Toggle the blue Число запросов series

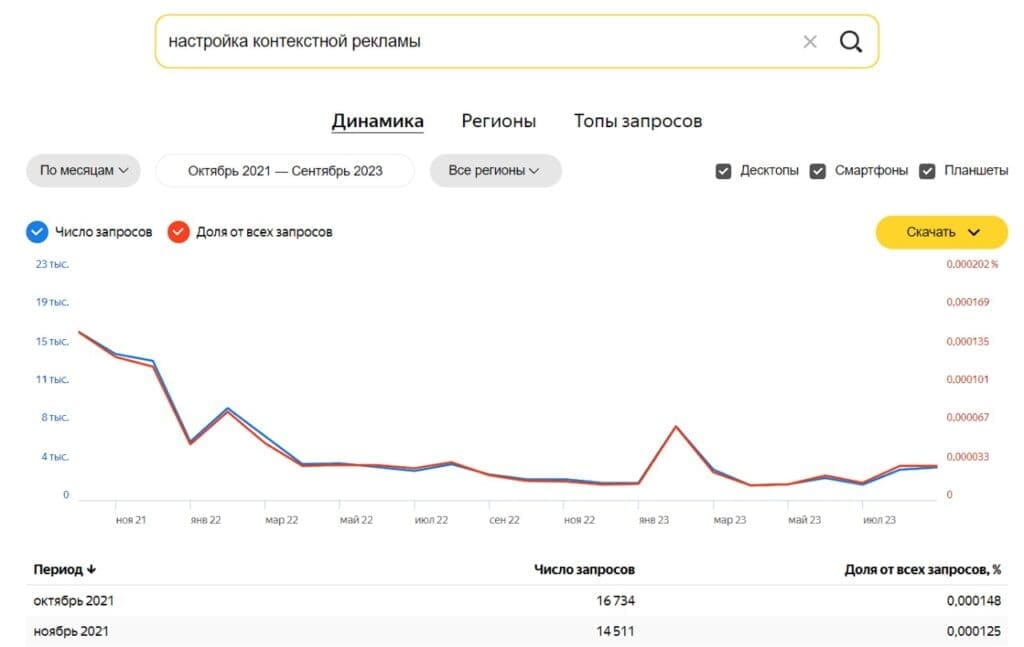pos(37,232)
